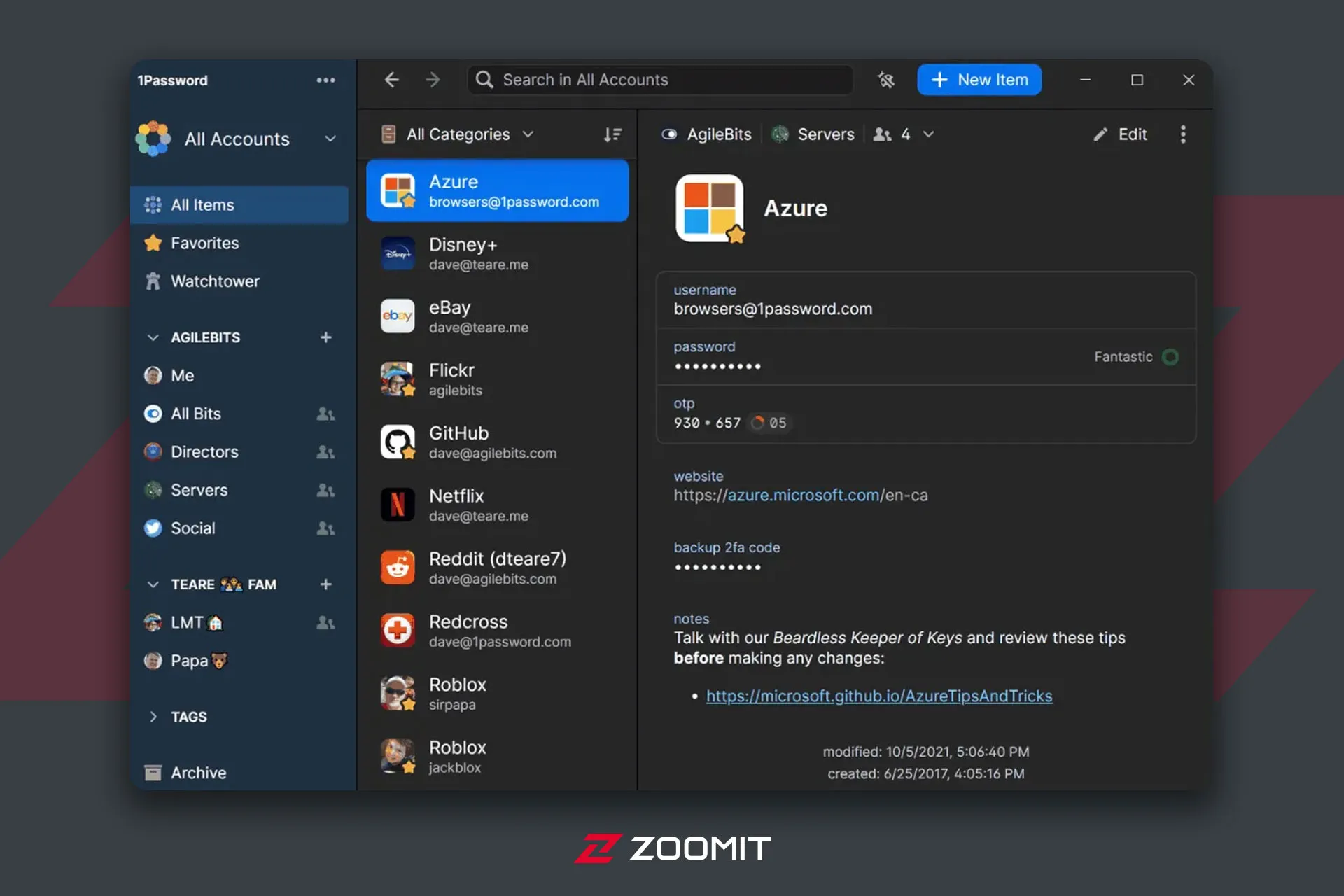This screenshot has height=896, width=1344.
Task: Click the Search in All Accounts field
Action: 661,80
